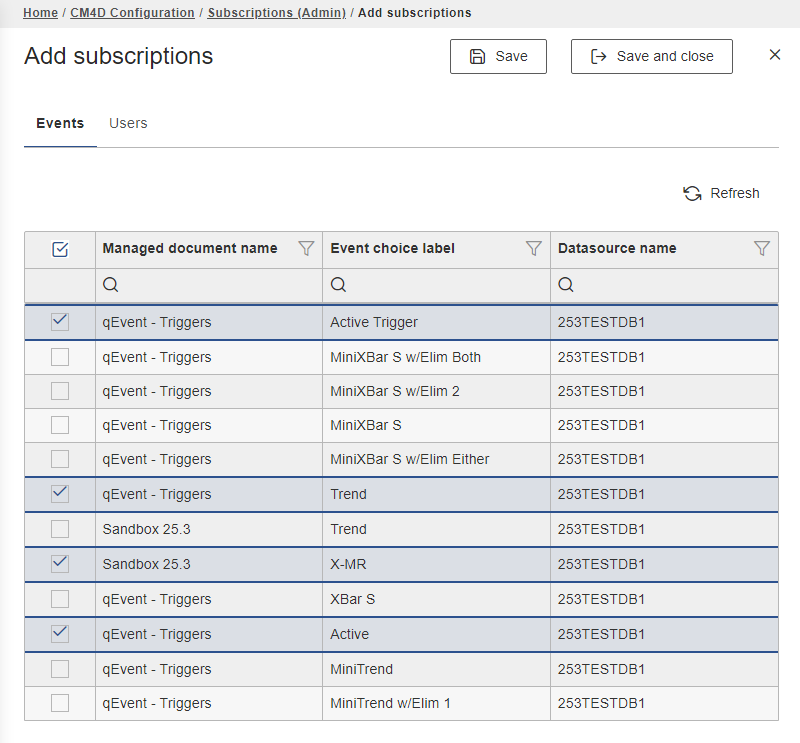This screenshot has width=800, height=743.
Task: Toggle the select-all checkbox in the header
Action: 60,249
